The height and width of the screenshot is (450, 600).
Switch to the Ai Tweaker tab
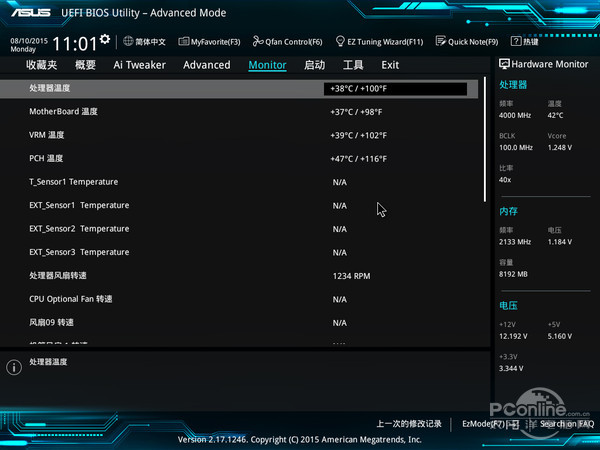pos(139,65)
